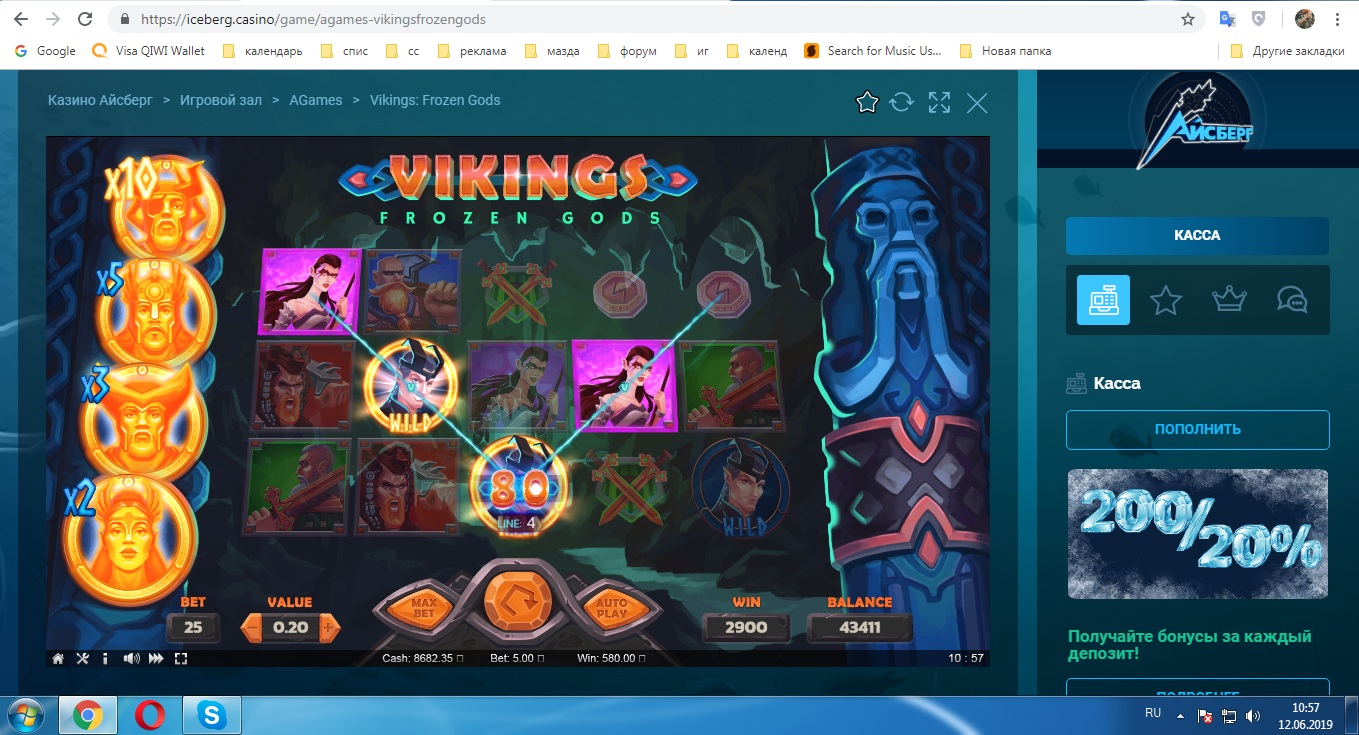The width and height of the screenshot is (1359, 735).
Task: Increase the coin VALUE with plus arrow
Action: (x=330, y=628)
